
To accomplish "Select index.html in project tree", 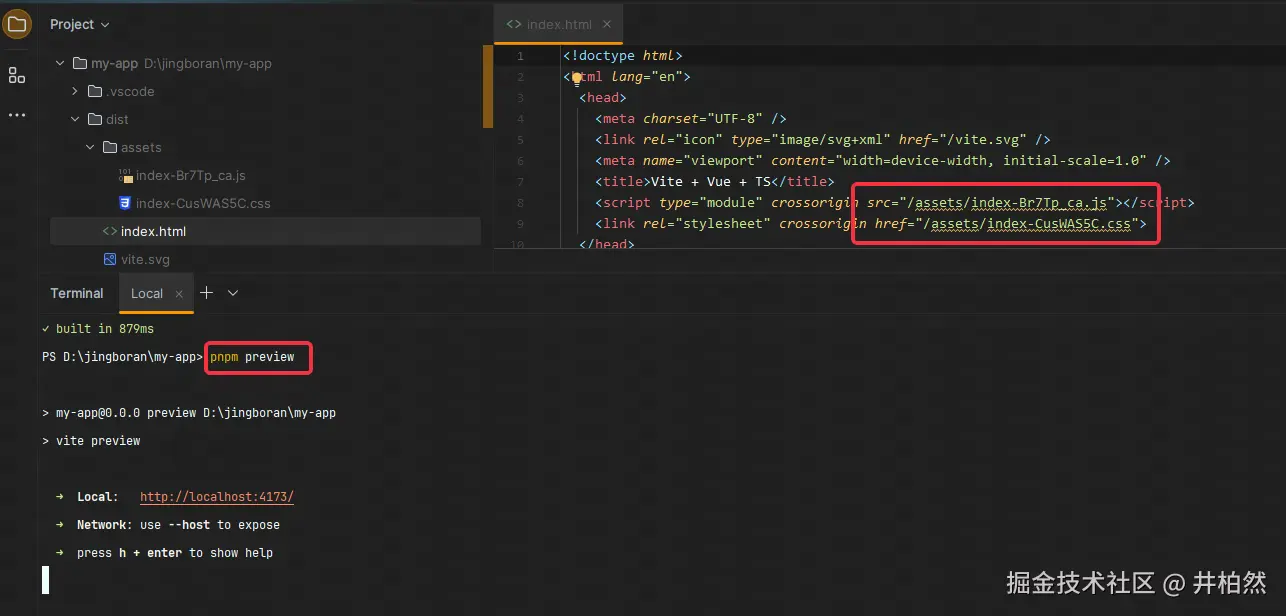I will [x=265, y=231].
